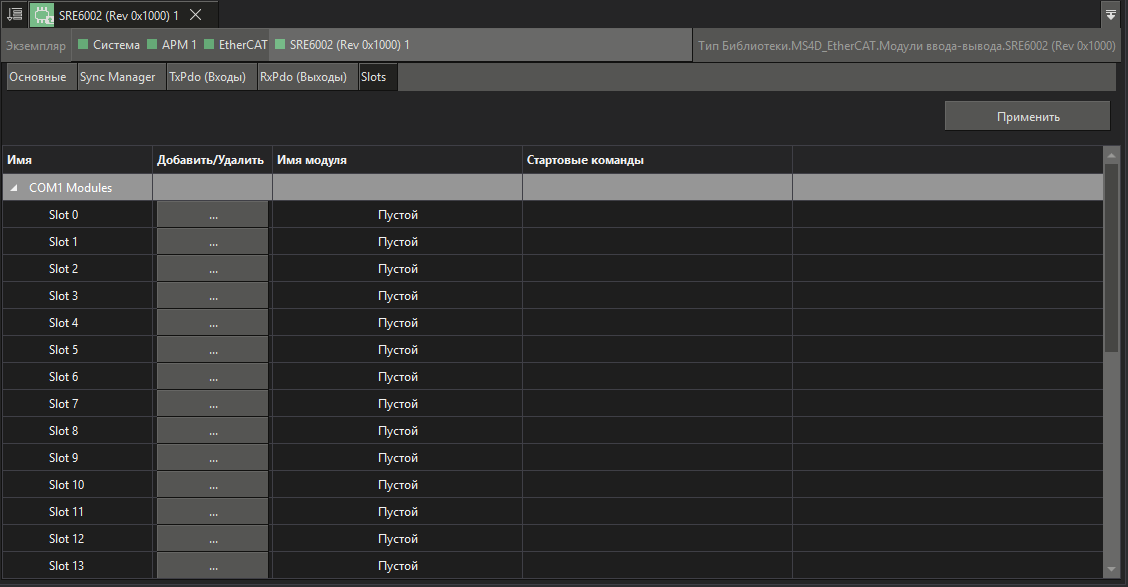Viewport: 1128px width, 587px height.
Task: Select the Slot 2 row name
Action: coord(63,269)
